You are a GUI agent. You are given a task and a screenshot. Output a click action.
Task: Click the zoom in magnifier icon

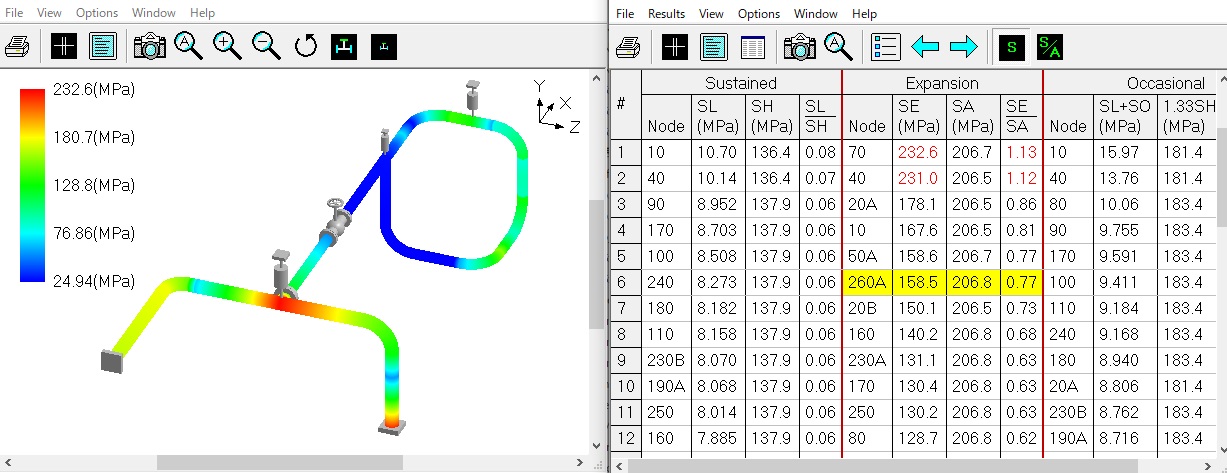coord(227,46)
